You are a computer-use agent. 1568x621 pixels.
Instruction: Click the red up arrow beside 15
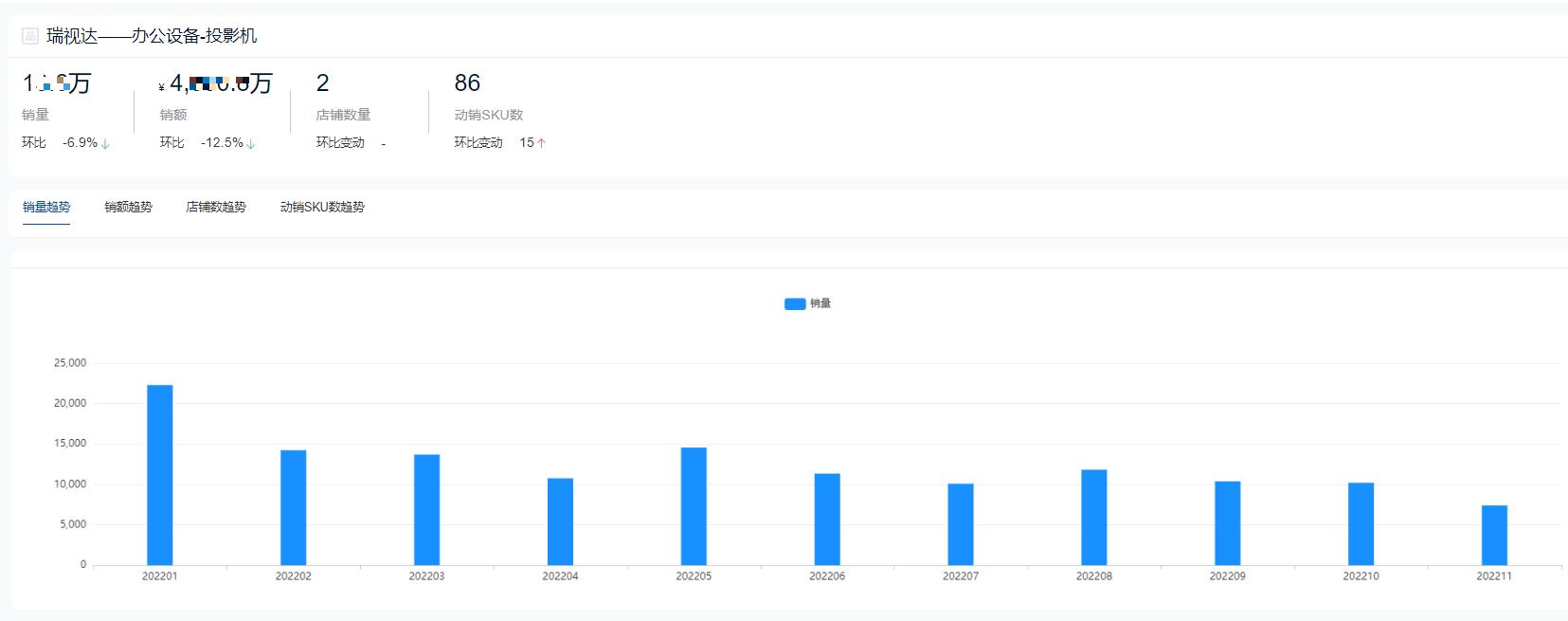[x=541, y=143]
